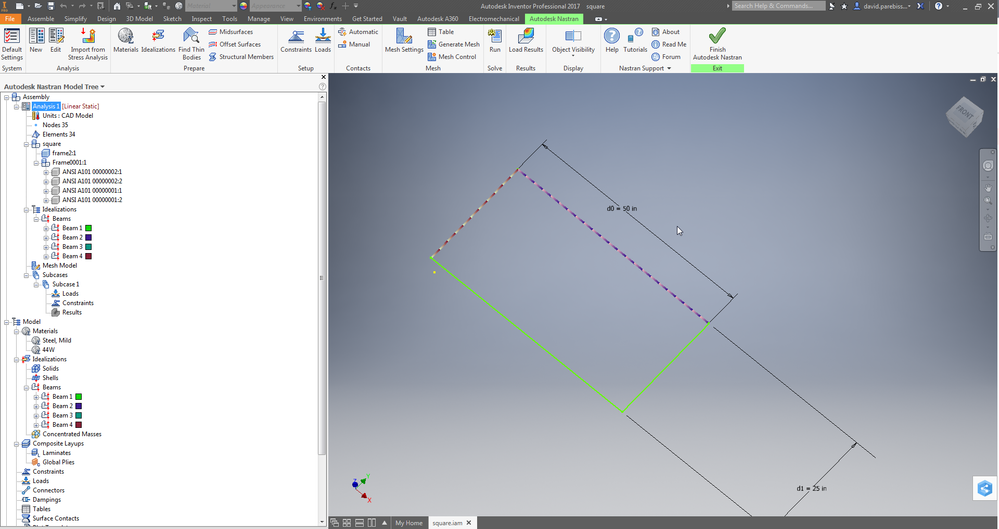Viewport: 999px width, 529px height.
Task: Click Beam 2 blue color swatch in Analysis
Action: 89,237
